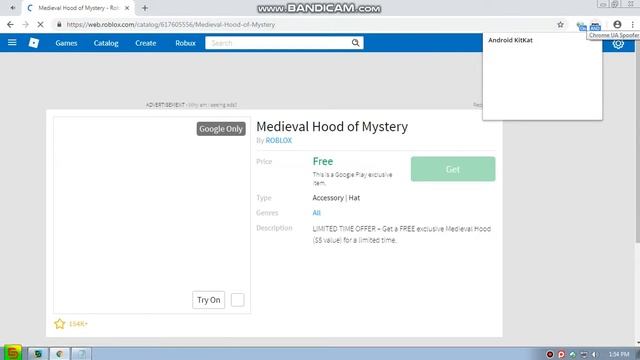
Task: Open the Roblox hamburger navigation menu
Action: point(12,42)
